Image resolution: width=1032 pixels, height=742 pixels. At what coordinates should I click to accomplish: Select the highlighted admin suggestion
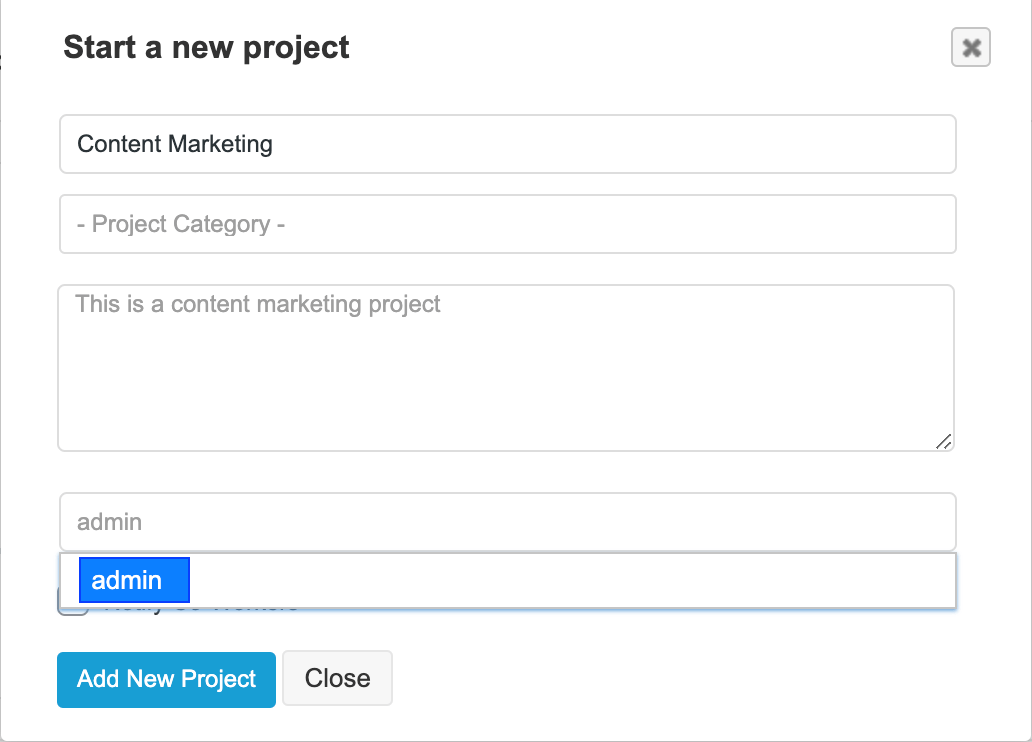click(134, 581)
